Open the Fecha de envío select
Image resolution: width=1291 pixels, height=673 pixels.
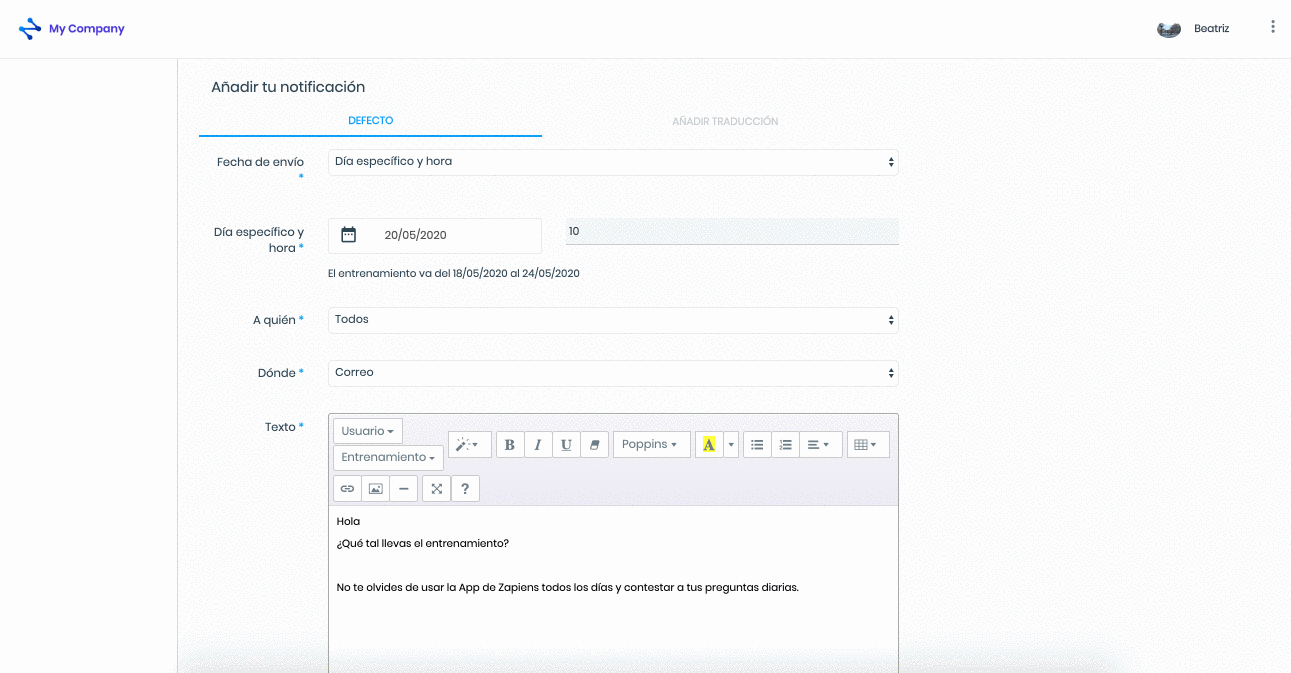(613, 162)
